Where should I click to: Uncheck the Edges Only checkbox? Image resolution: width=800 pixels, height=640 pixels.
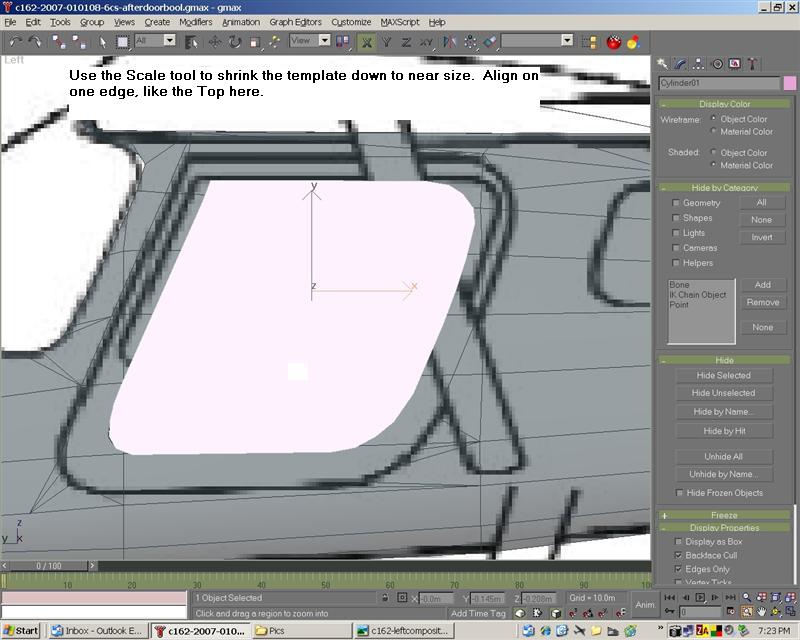(x=679, y=569)
